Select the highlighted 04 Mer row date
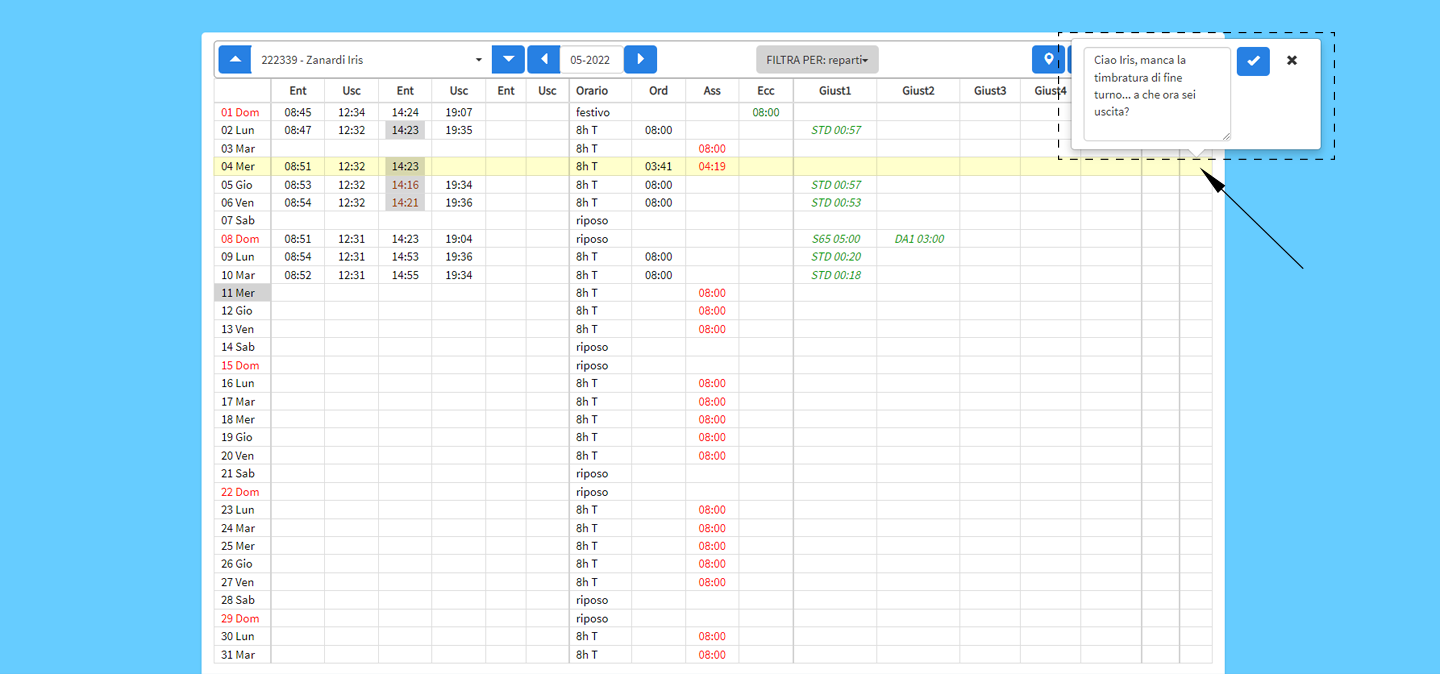 [239, 167]
